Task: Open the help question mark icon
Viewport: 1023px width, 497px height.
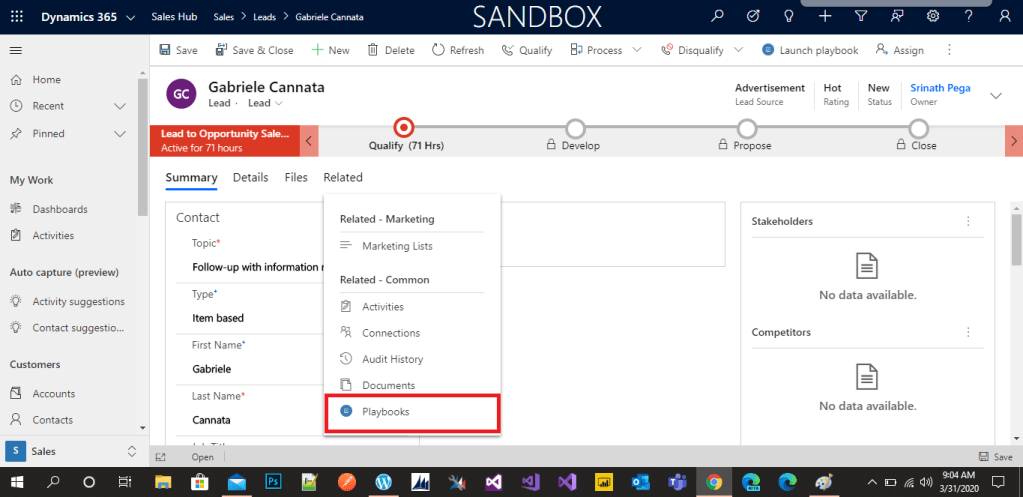Action: (968, 16)
